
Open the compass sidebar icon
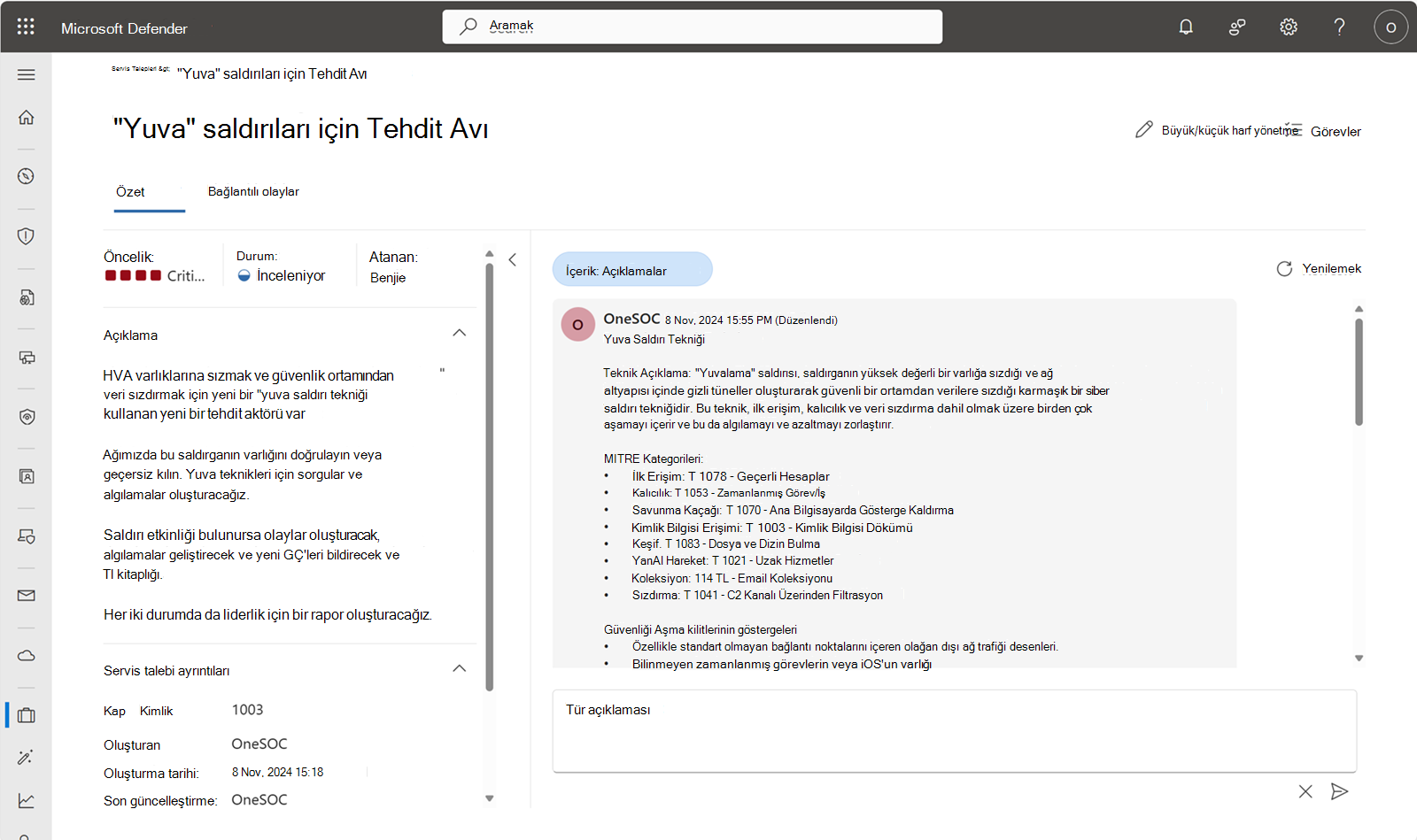click(x=27, y=176)
